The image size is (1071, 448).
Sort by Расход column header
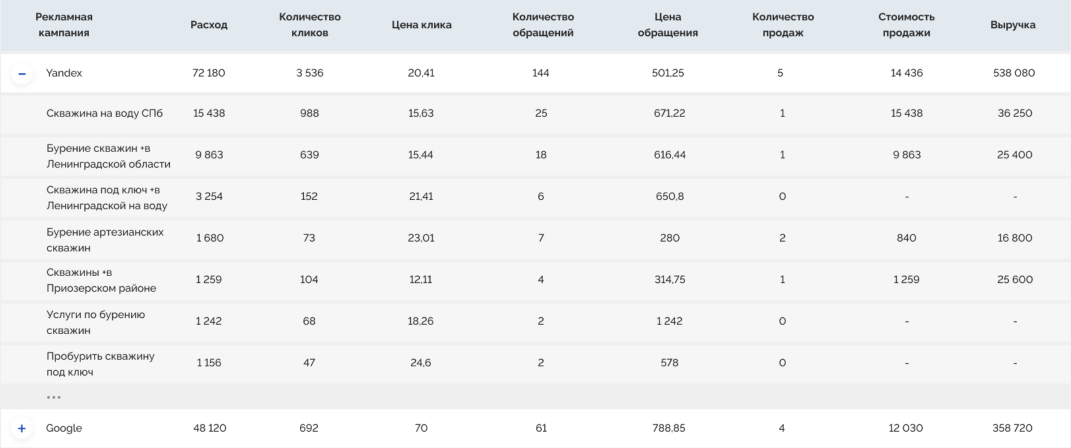[x=209, y=25]
